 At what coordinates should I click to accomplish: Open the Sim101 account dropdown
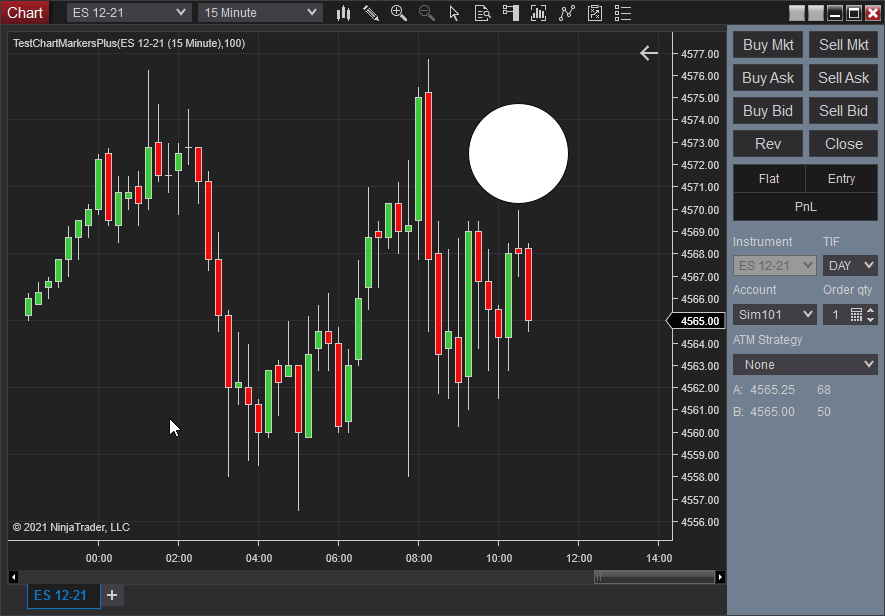click(x=774, y=313)
